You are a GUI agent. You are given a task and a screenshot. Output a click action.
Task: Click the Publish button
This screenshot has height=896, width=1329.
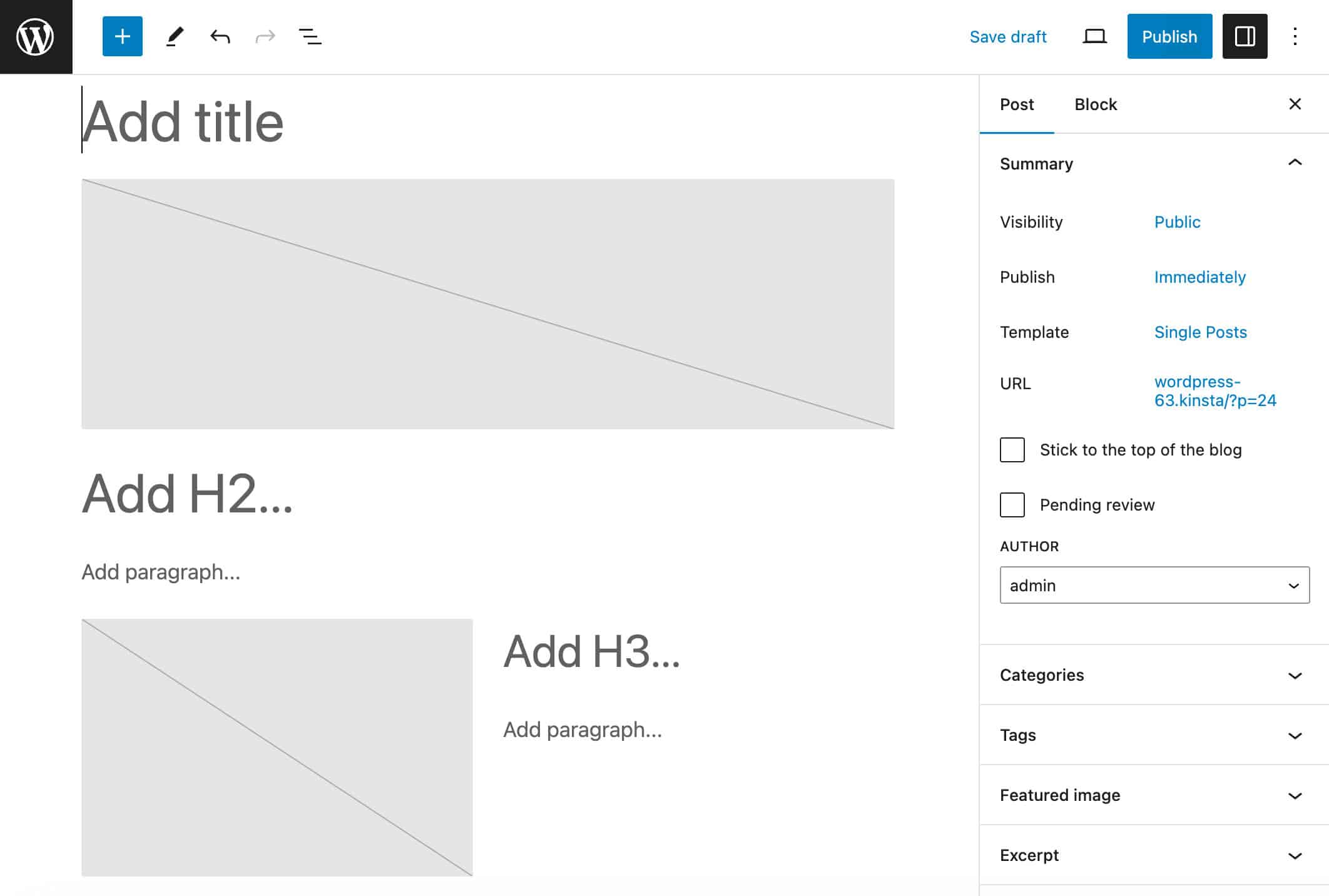tap(1169, 36)
